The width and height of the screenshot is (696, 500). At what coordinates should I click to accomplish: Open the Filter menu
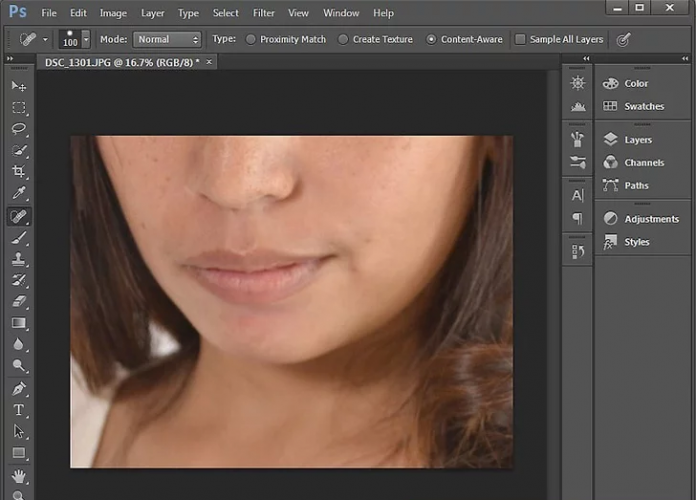point(264,13)
